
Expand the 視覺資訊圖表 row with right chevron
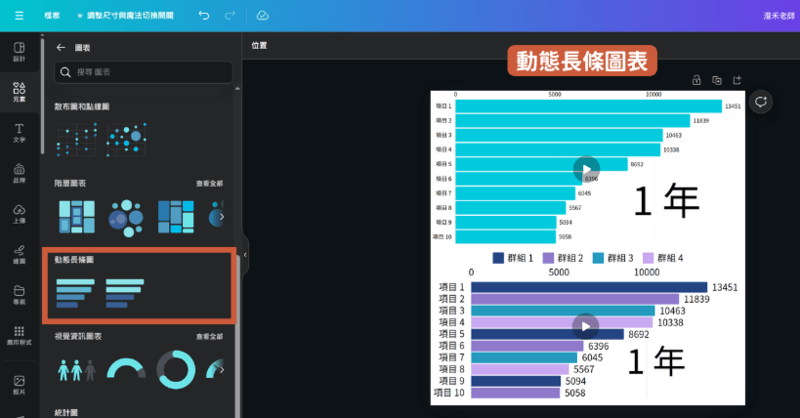[222, 369]
